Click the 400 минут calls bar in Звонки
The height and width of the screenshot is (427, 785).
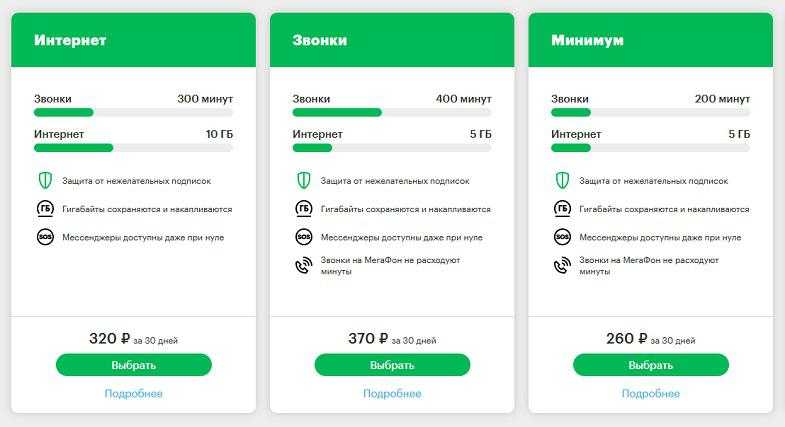click(x=392, y=113)
